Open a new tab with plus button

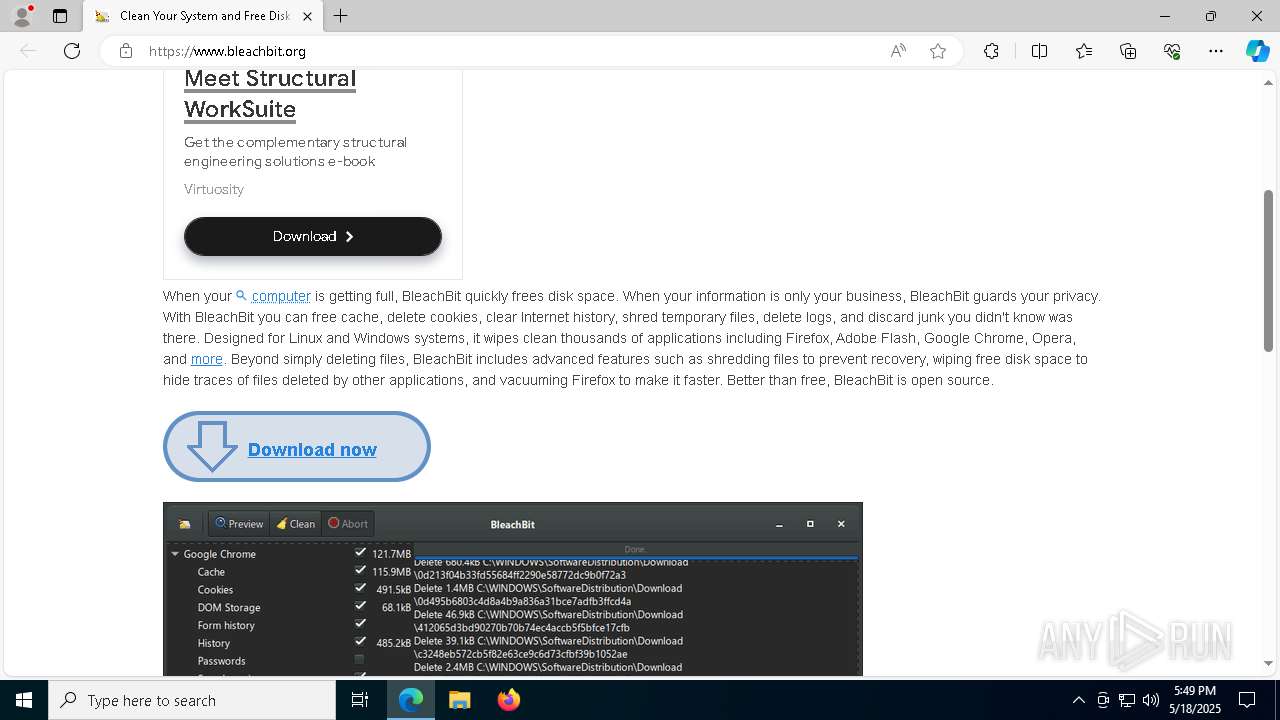[341, 16]
